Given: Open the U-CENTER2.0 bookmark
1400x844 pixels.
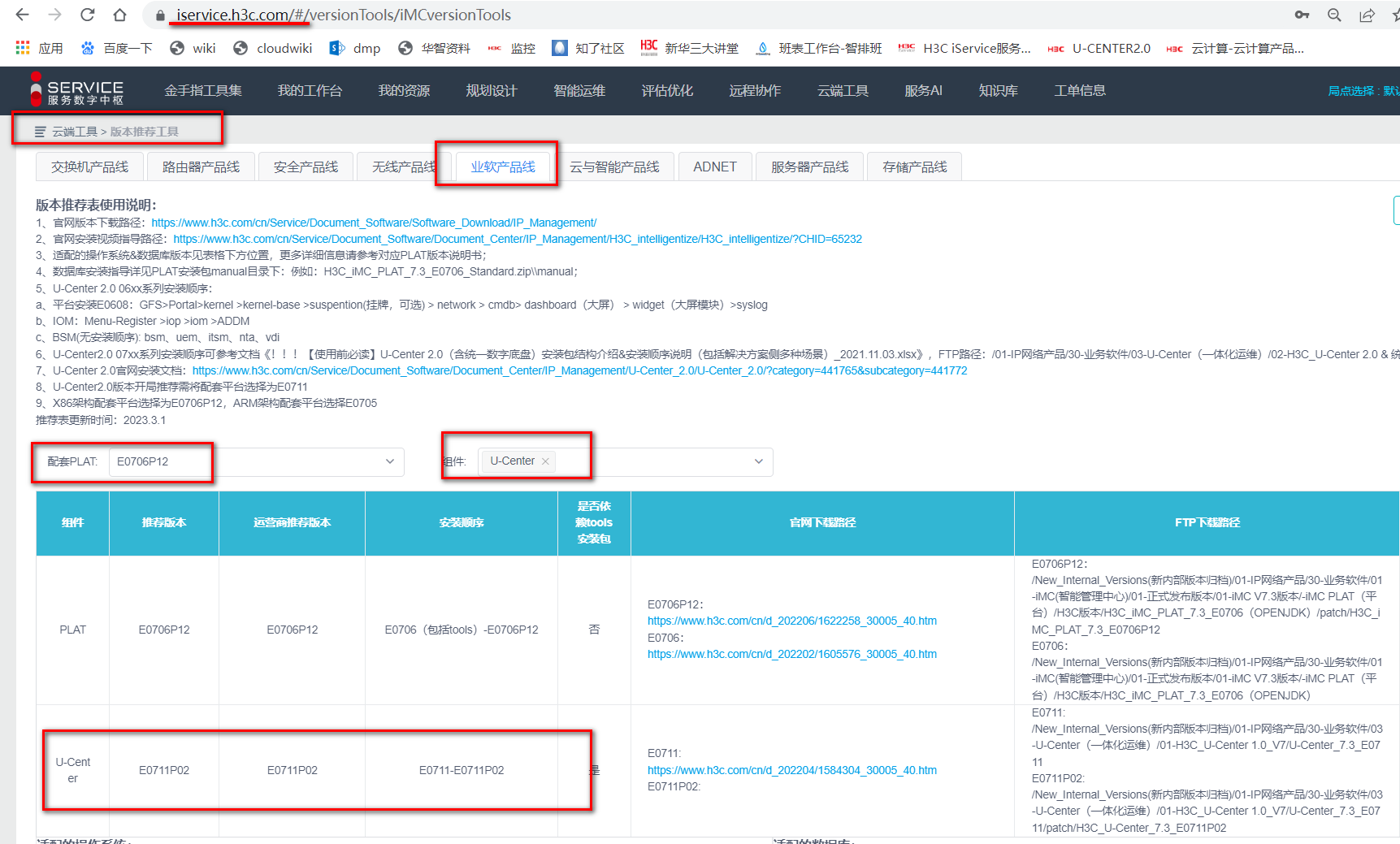Looking at the screenshot, I should [x=1099, y=48].
